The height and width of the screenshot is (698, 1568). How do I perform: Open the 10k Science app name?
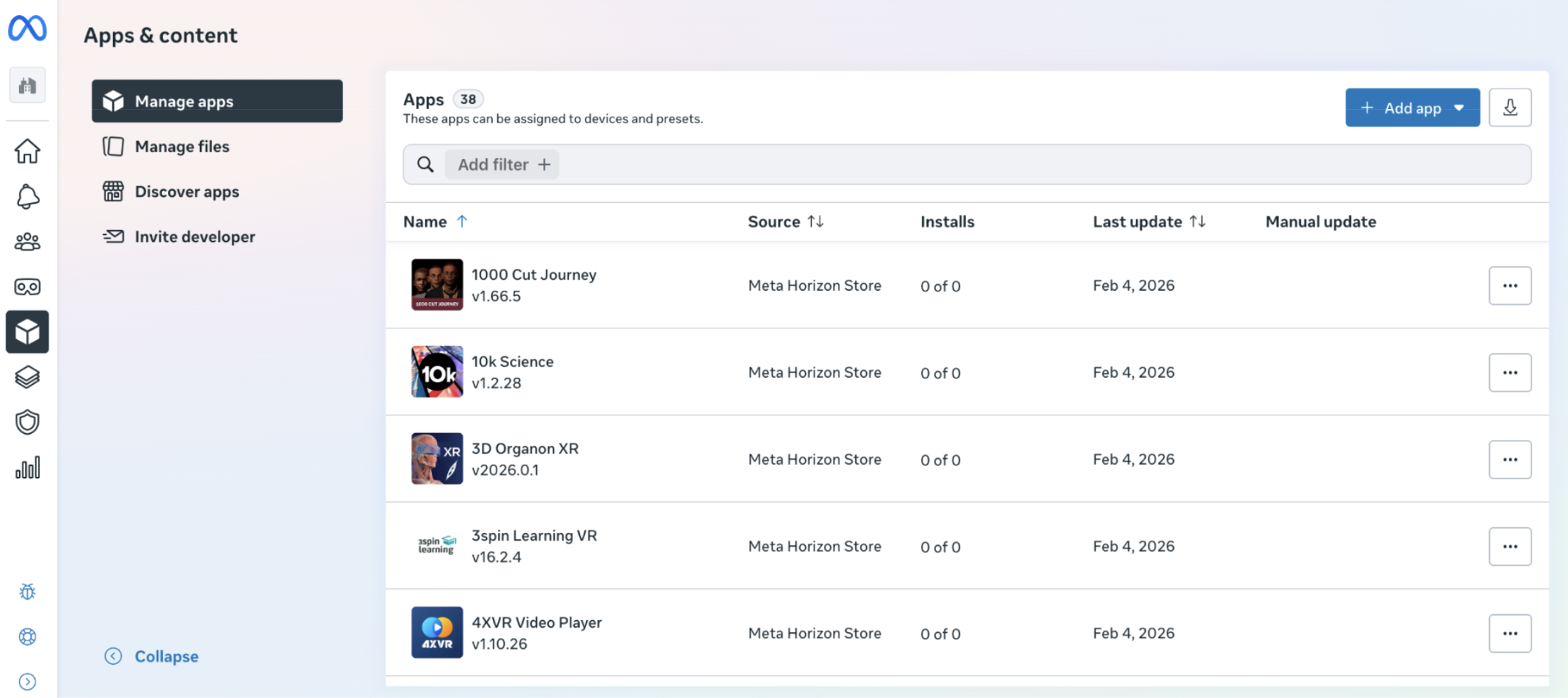click(512, 362)
